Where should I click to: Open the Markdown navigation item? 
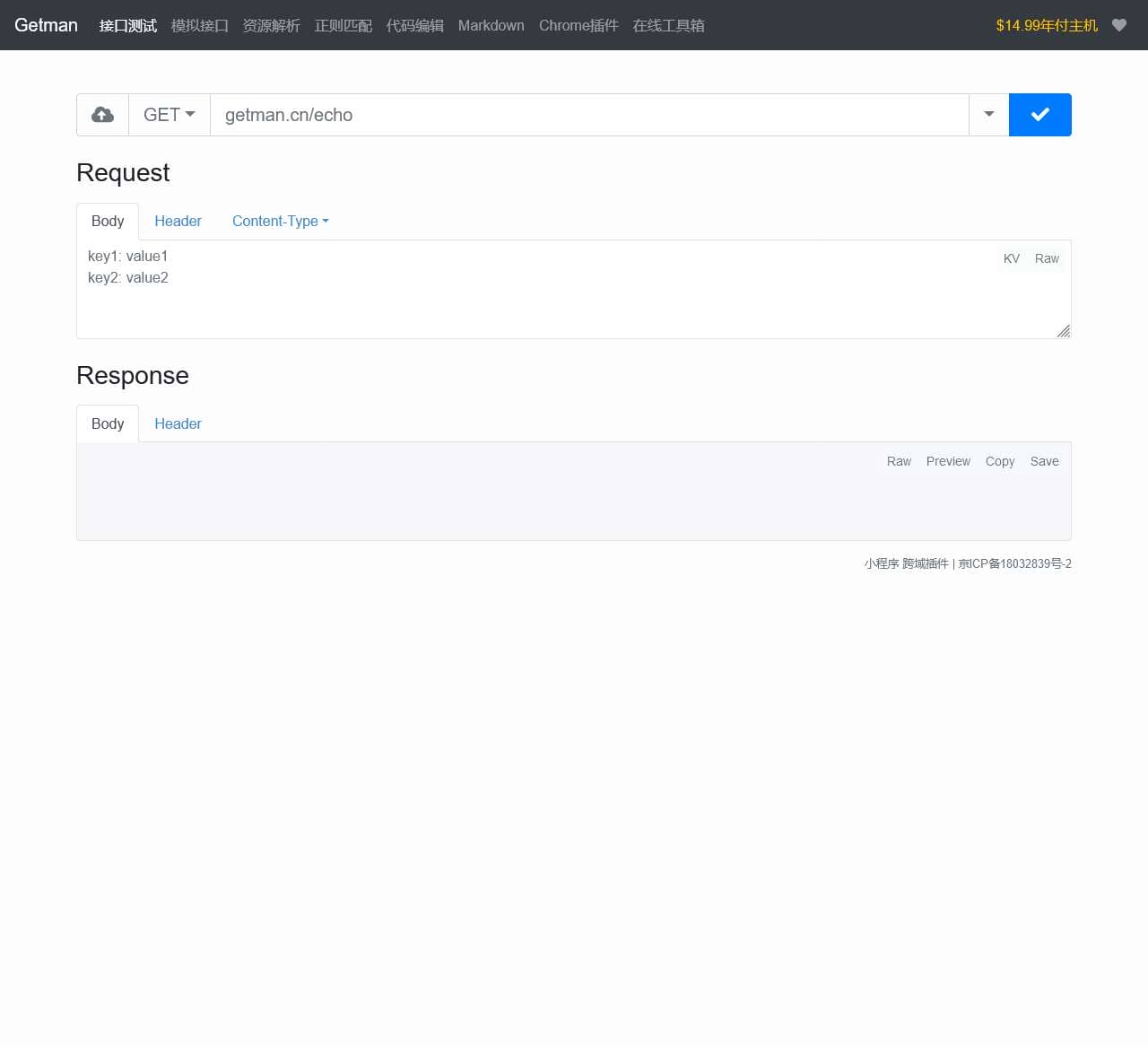(x=491, y=25)
